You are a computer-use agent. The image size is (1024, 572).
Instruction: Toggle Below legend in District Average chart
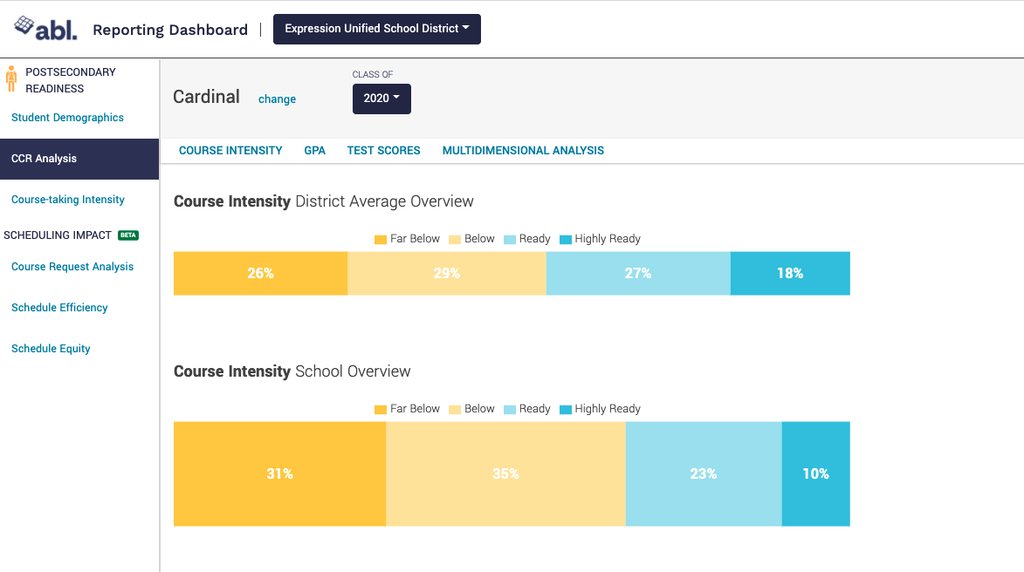(472, 239)
